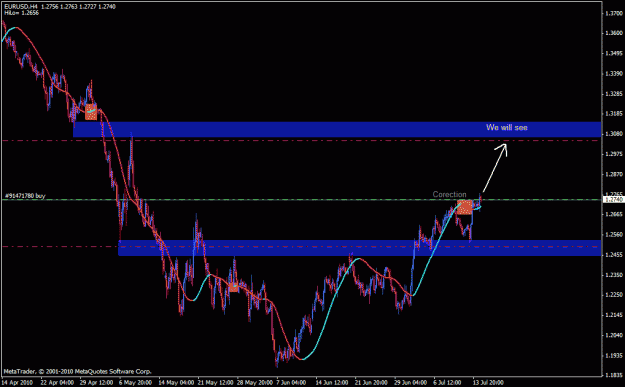Click the 1.2145 price axis label
The height and width of the screenshot is (387, 625).
[x=613, y=315]
